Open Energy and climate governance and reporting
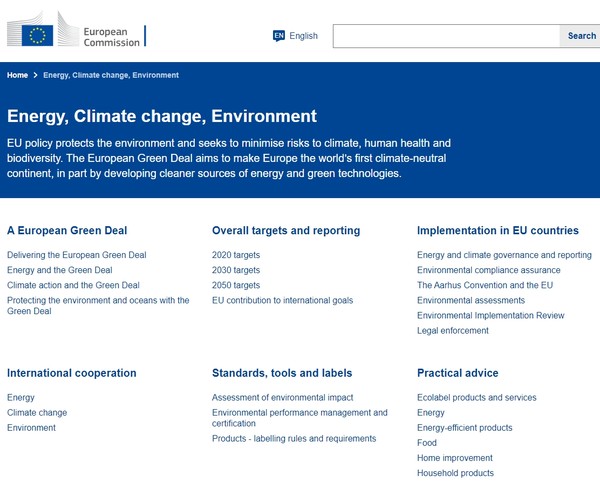 pos(504,255)
